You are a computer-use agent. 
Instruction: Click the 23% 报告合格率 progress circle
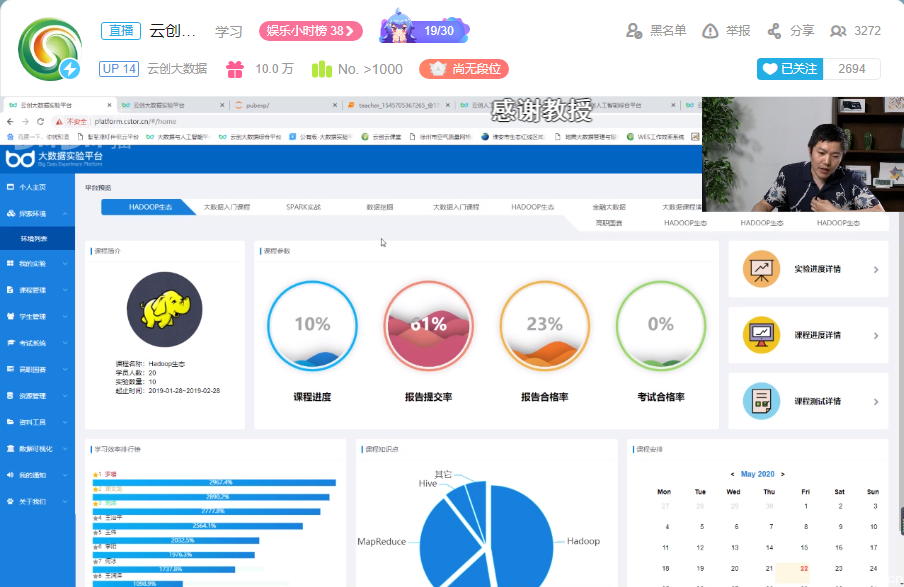(x=544, y=326)
